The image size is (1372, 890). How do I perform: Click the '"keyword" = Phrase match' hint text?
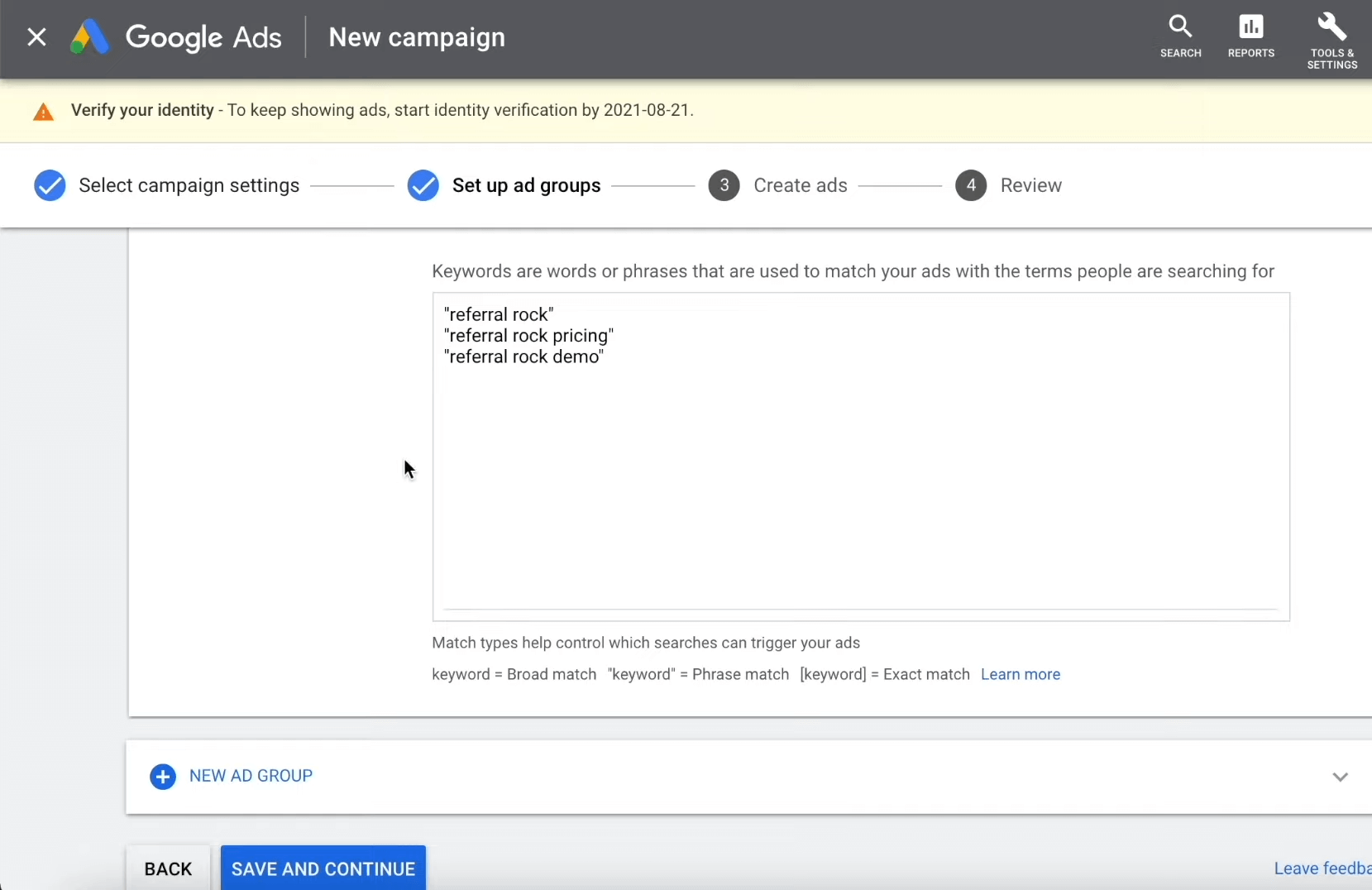pos(698,674)
